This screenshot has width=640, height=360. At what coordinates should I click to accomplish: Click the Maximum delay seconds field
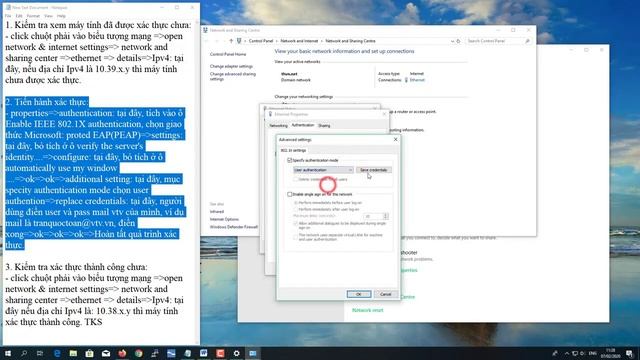coord(373,216)
